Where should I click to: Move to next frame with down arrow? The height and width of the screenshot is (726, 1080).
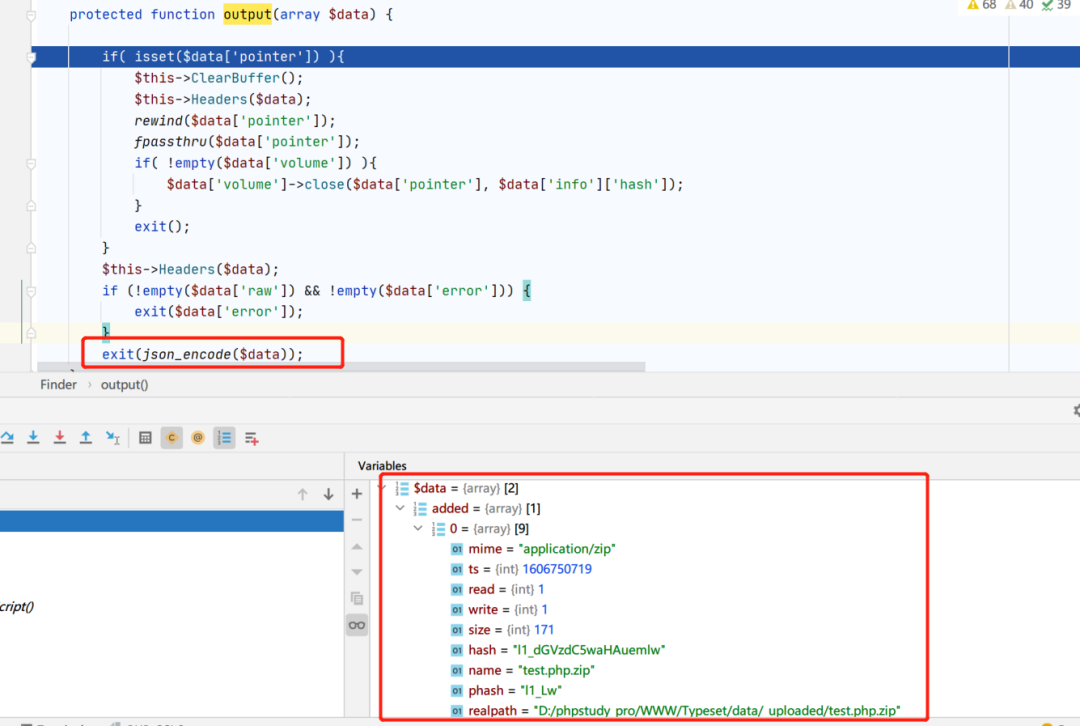(328, 494)
